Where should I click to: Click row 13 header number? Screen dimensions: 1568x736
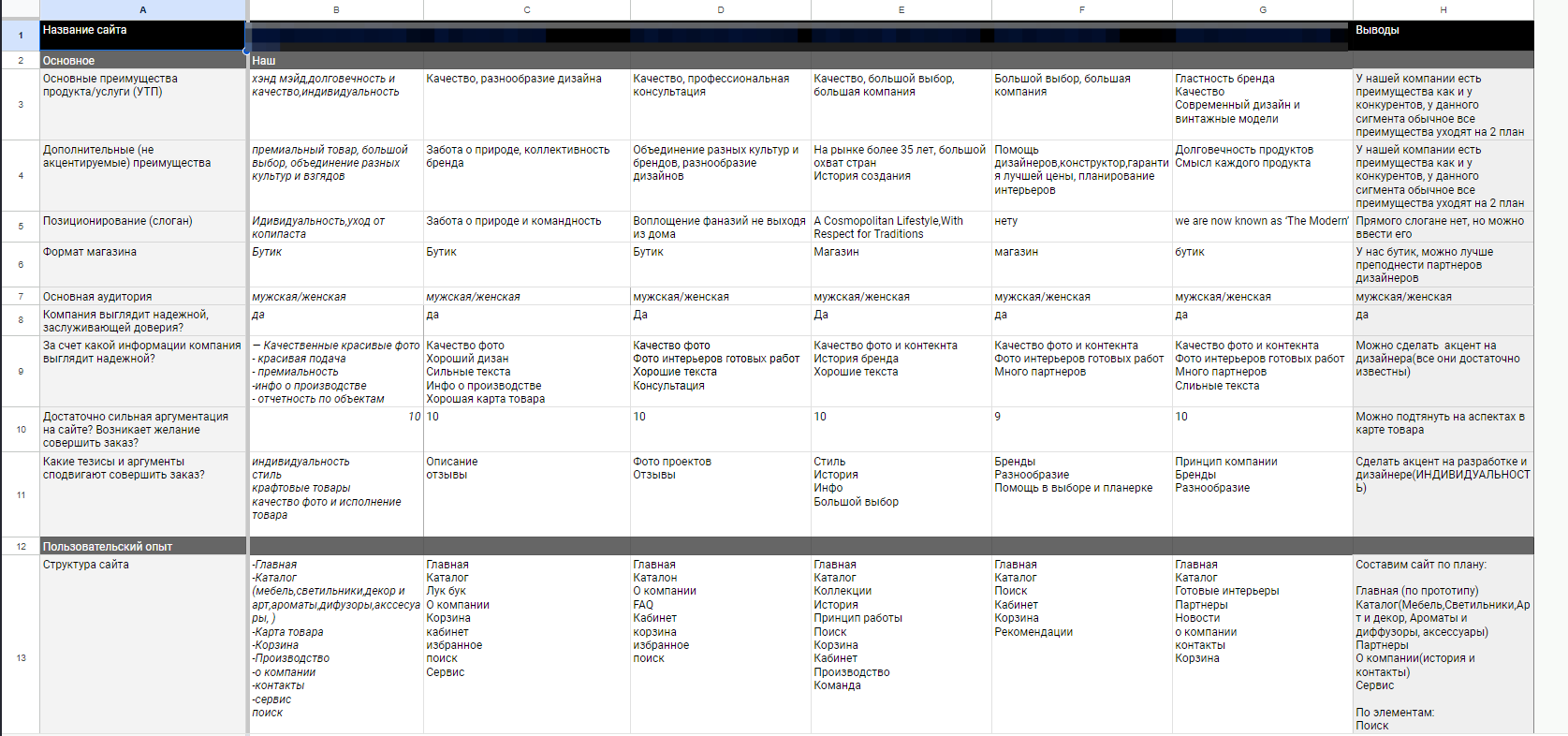20,658
